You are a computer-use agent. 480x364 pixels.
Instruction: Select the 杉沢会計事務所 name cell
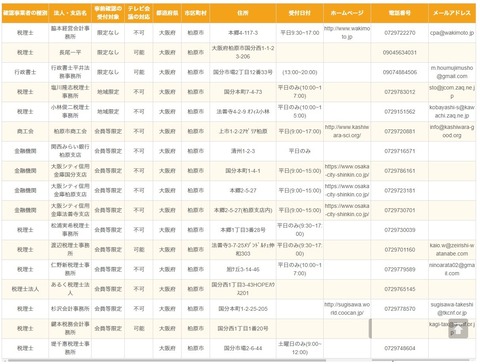click(x=70, y=309)
